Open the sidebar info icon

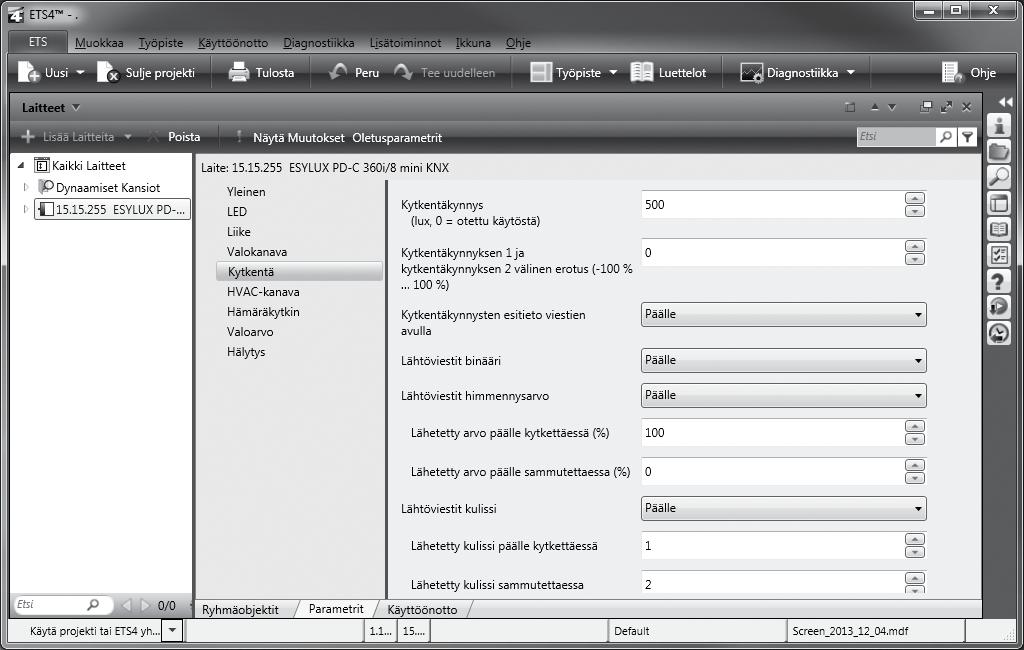pyautogui.click(x=999, y=125)
